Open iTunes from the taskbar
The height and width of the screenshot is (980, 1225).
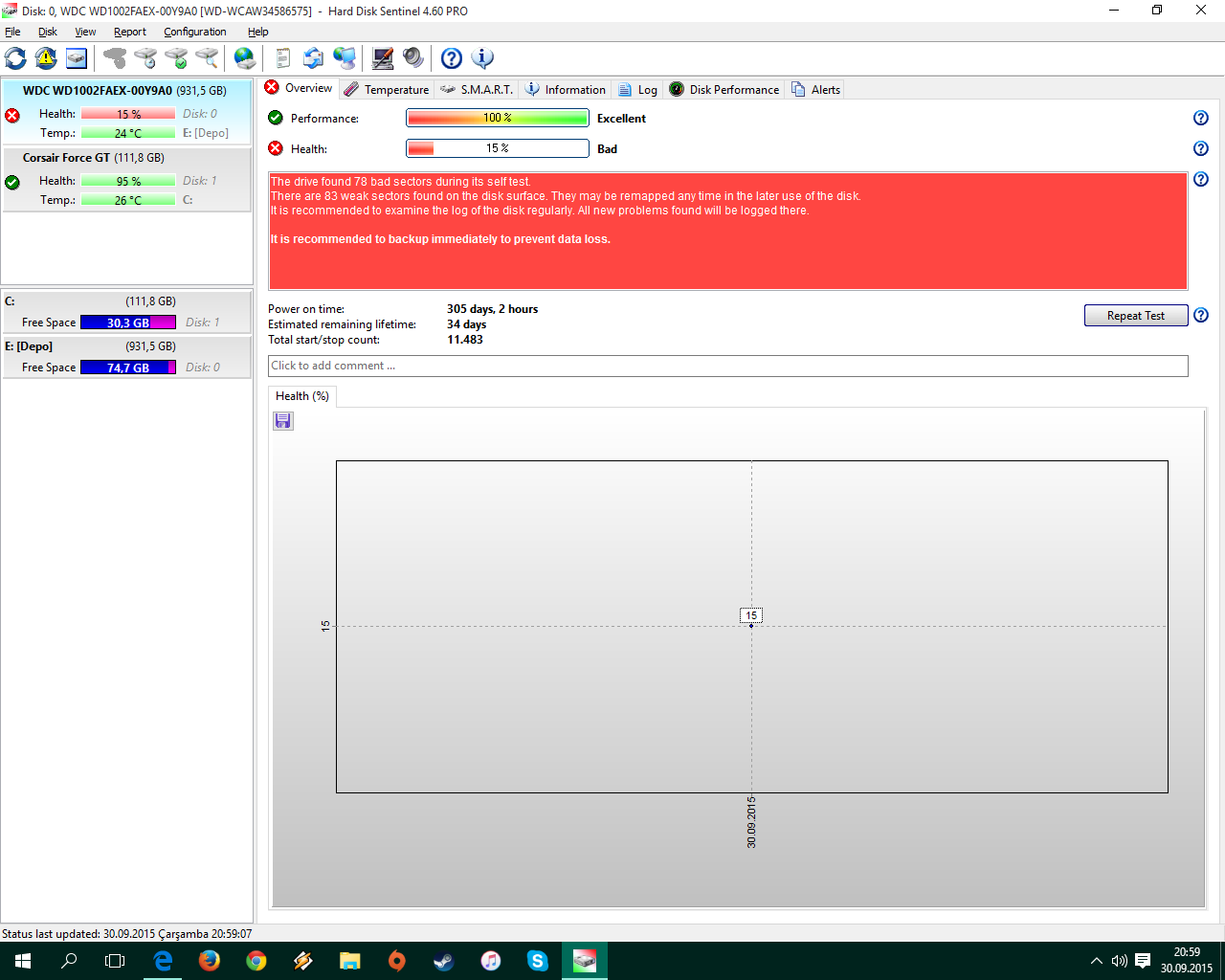coord(490,961)
